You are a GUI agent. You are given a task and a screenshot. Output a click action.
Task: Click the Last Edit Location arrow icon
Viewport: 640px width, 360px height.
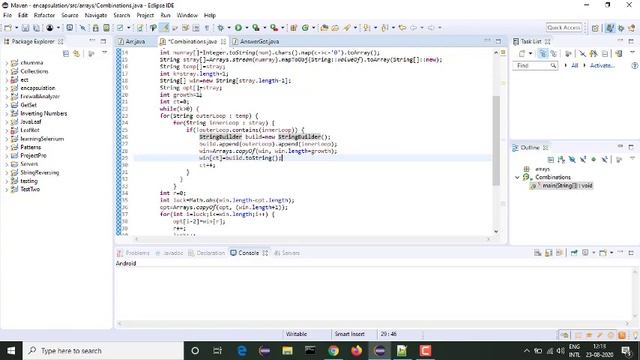coord(402,28)
